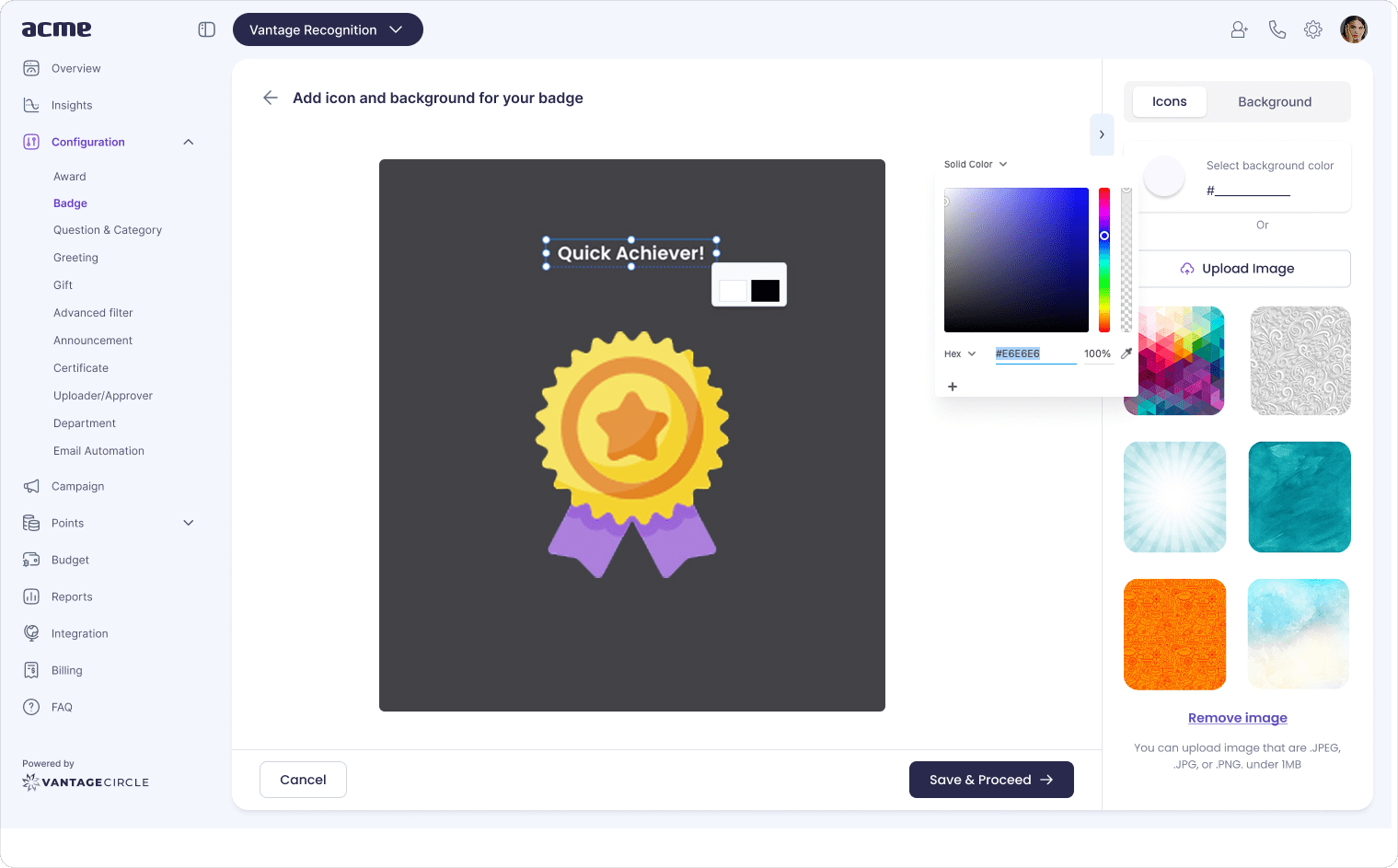Expand the Points section chevron
The width and height of the screenshot is (1398, 868).
coord(189,523)
